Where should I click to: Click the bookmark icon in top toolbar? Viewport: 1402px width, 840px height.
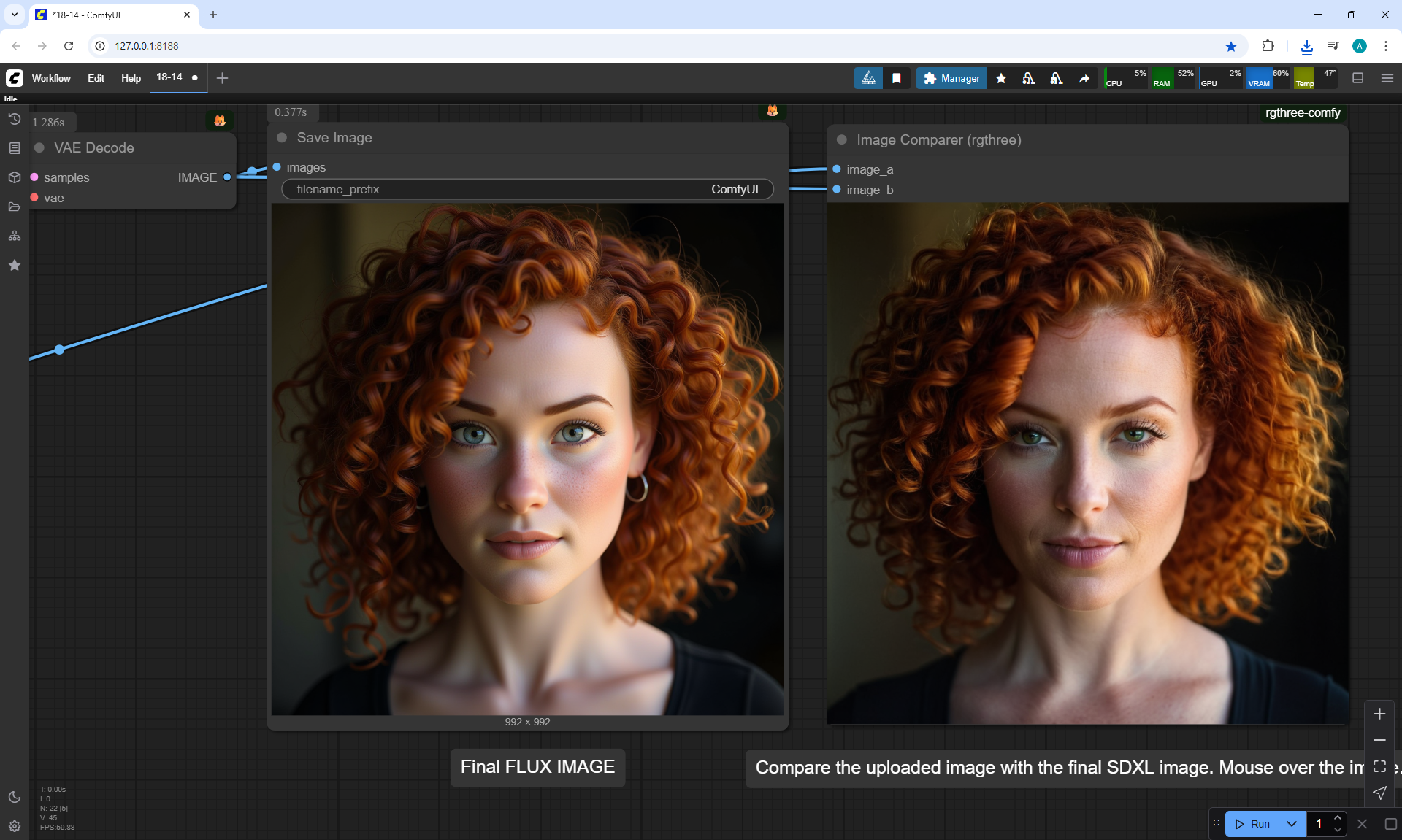(x=896, y=78)
